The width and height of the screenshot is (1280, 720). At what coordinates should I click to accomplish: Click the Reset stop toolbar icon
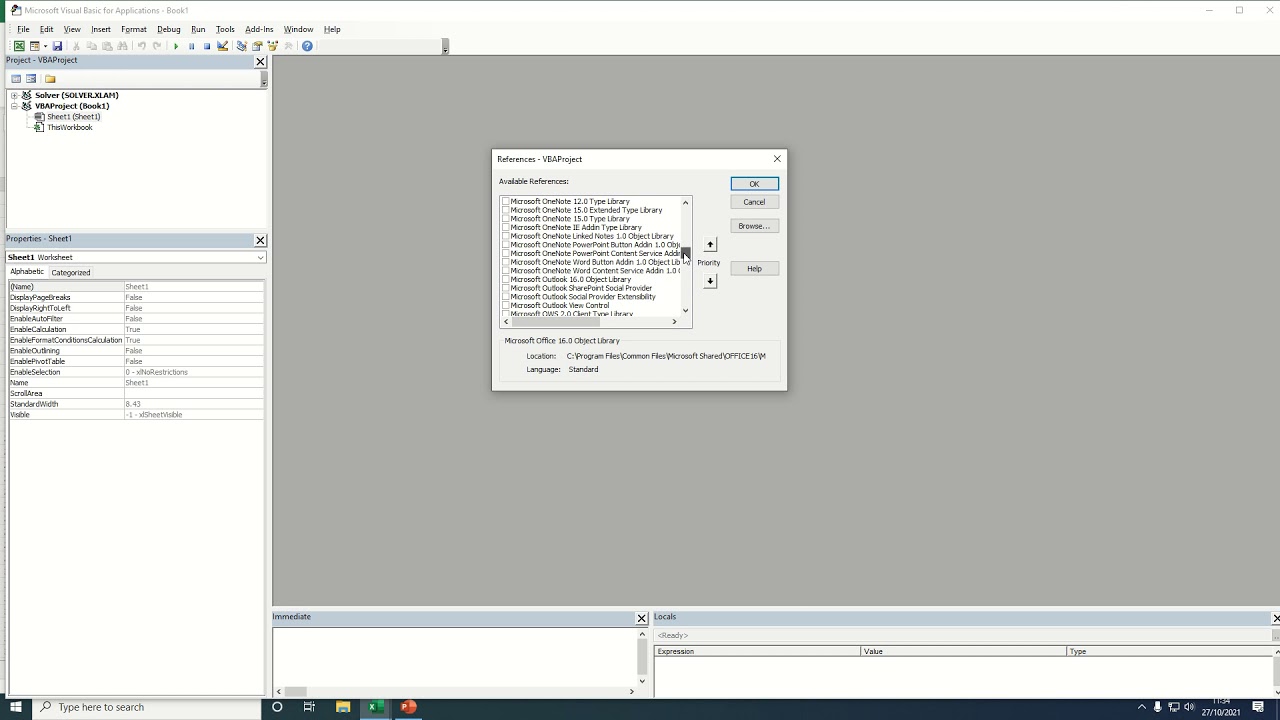point(207,46)
